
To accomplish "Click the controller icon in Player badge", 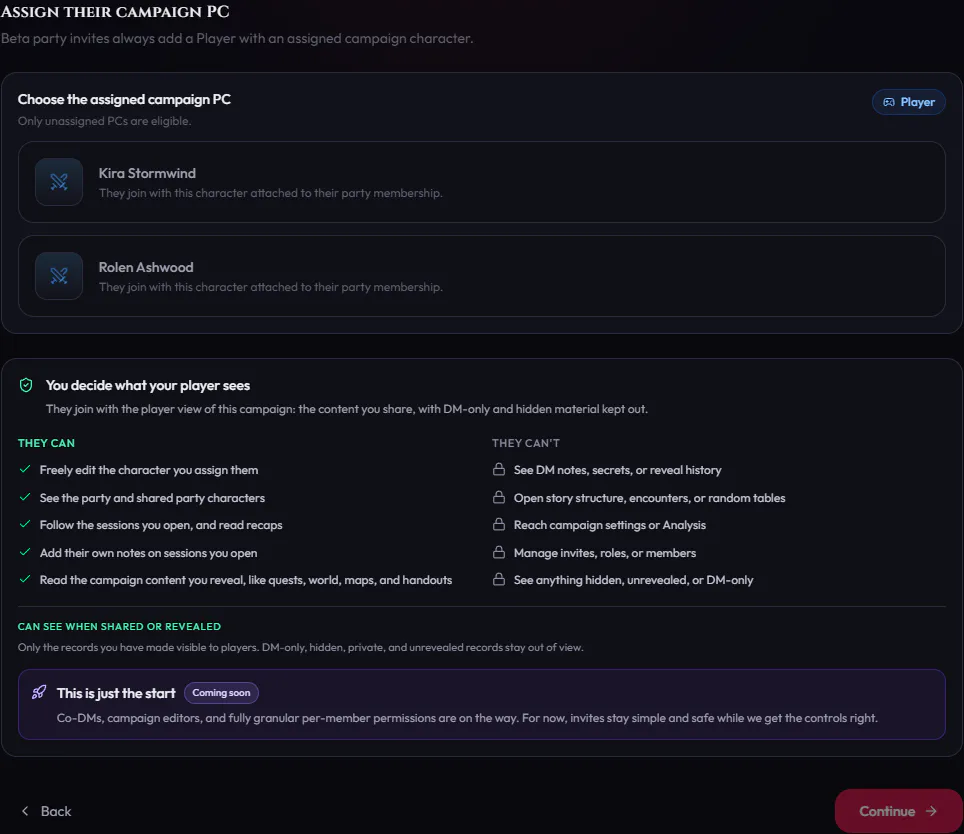I will point(888,102).
